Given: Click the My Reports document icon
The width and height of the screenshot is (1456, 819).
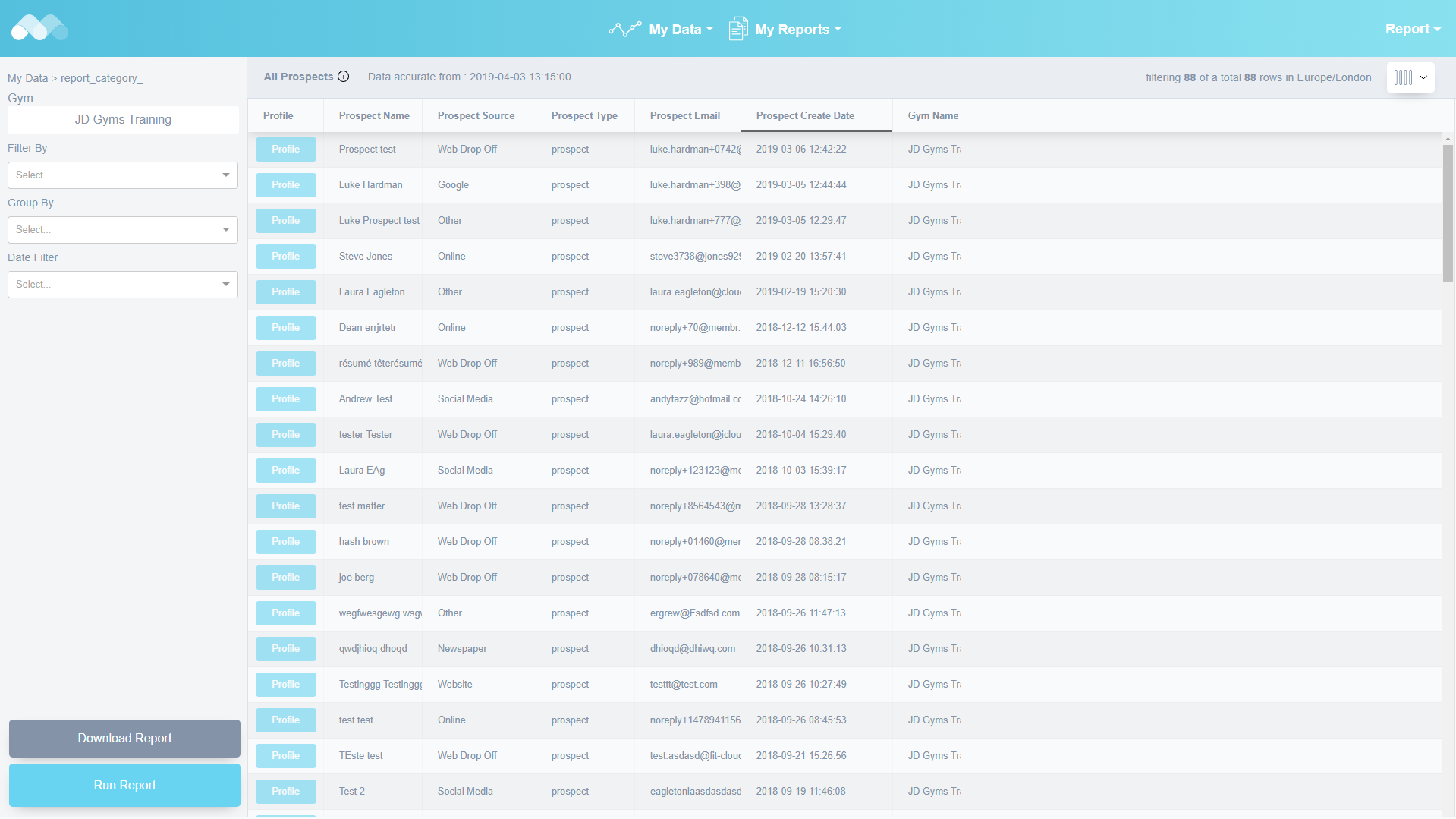Looking at the screenshot, I should [x=737, y=29].
